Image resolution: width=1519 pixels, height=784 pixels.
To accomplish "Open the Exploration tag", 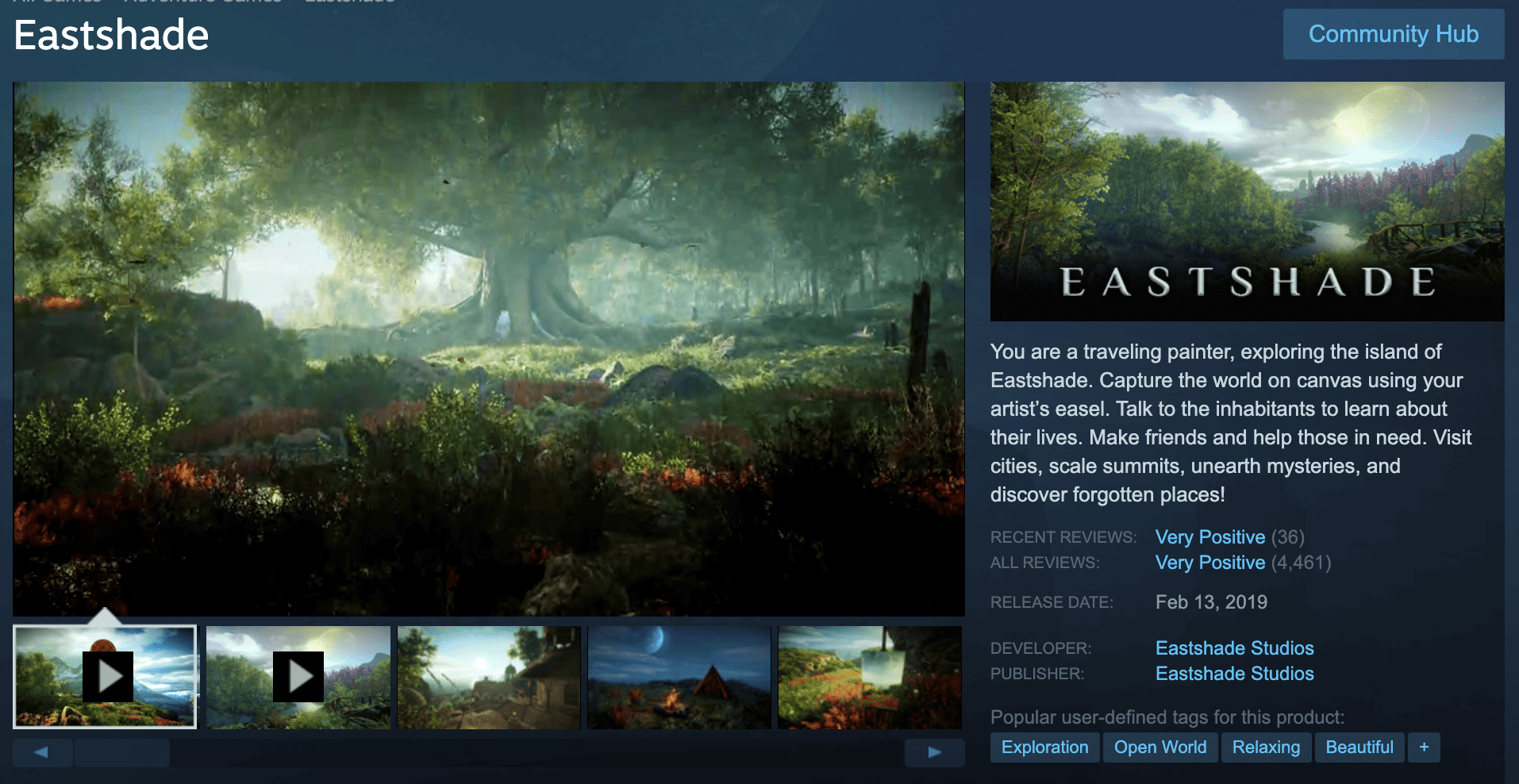I will pos(1044,747).
